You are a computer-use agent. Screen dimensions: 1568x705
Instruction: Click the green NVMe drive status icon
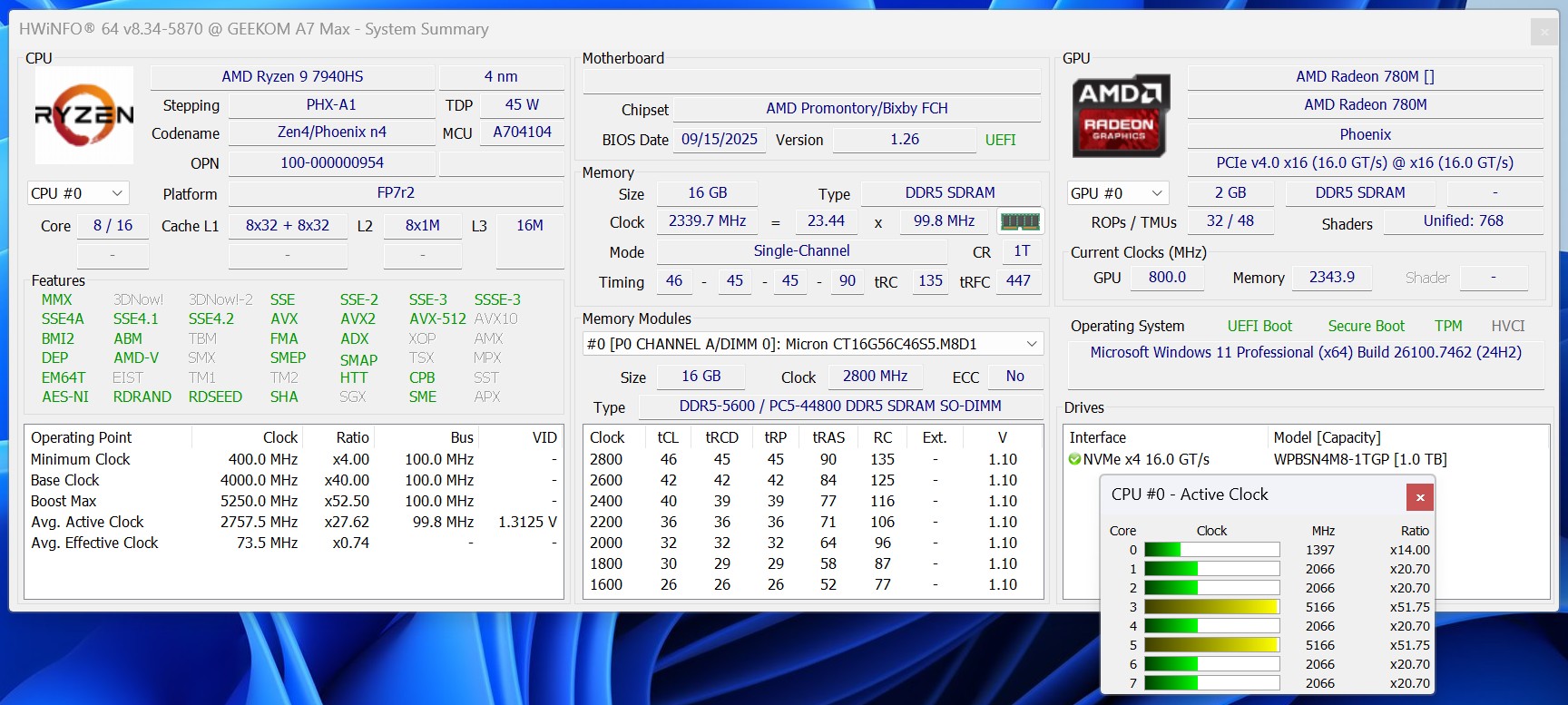(x=1075, y=459)
